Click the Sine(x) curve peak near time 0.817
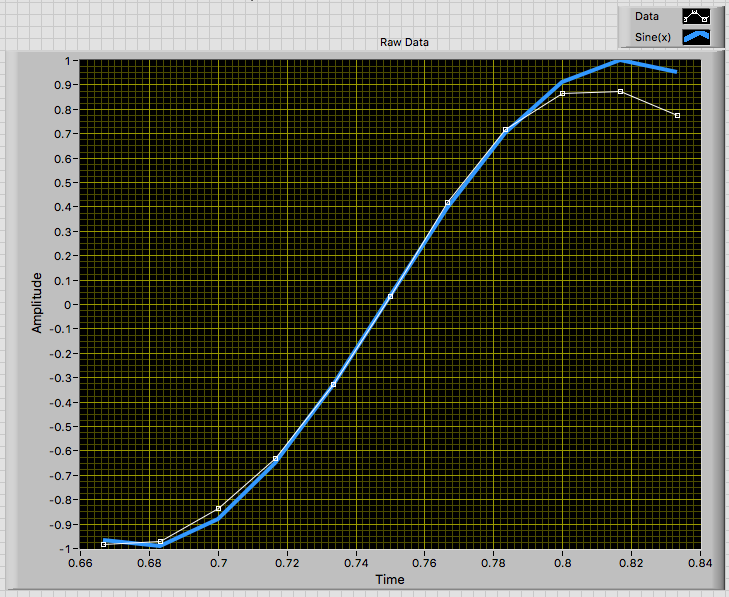Screen dimensions: 729x597 click(621, 61)
